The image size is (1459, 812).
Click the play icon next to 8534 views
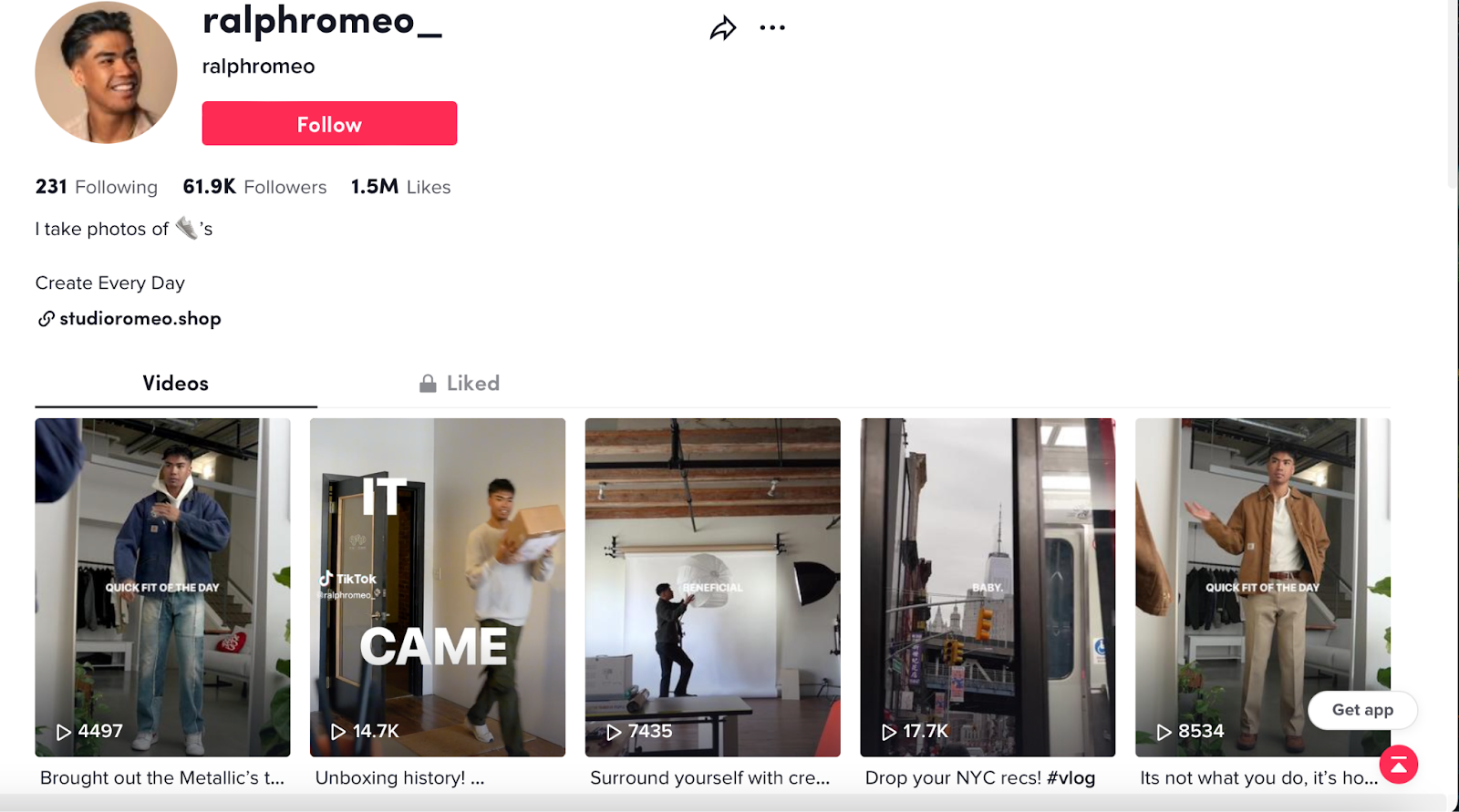(x=1164, y=732)
